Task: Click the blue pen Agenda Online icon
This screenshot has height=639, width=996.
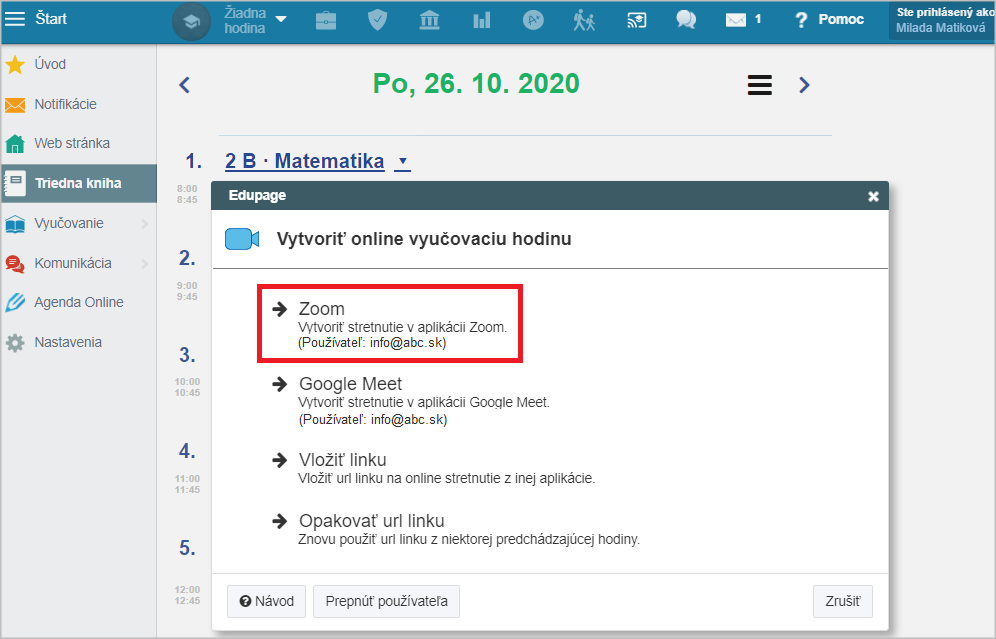Action: [15, 303]
